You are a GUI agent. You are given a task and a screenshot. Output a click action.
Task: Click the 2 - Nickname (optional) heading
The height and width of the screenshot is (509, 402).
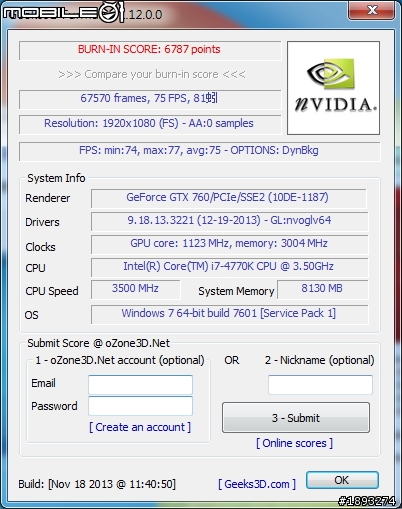(x=320, y=360)
